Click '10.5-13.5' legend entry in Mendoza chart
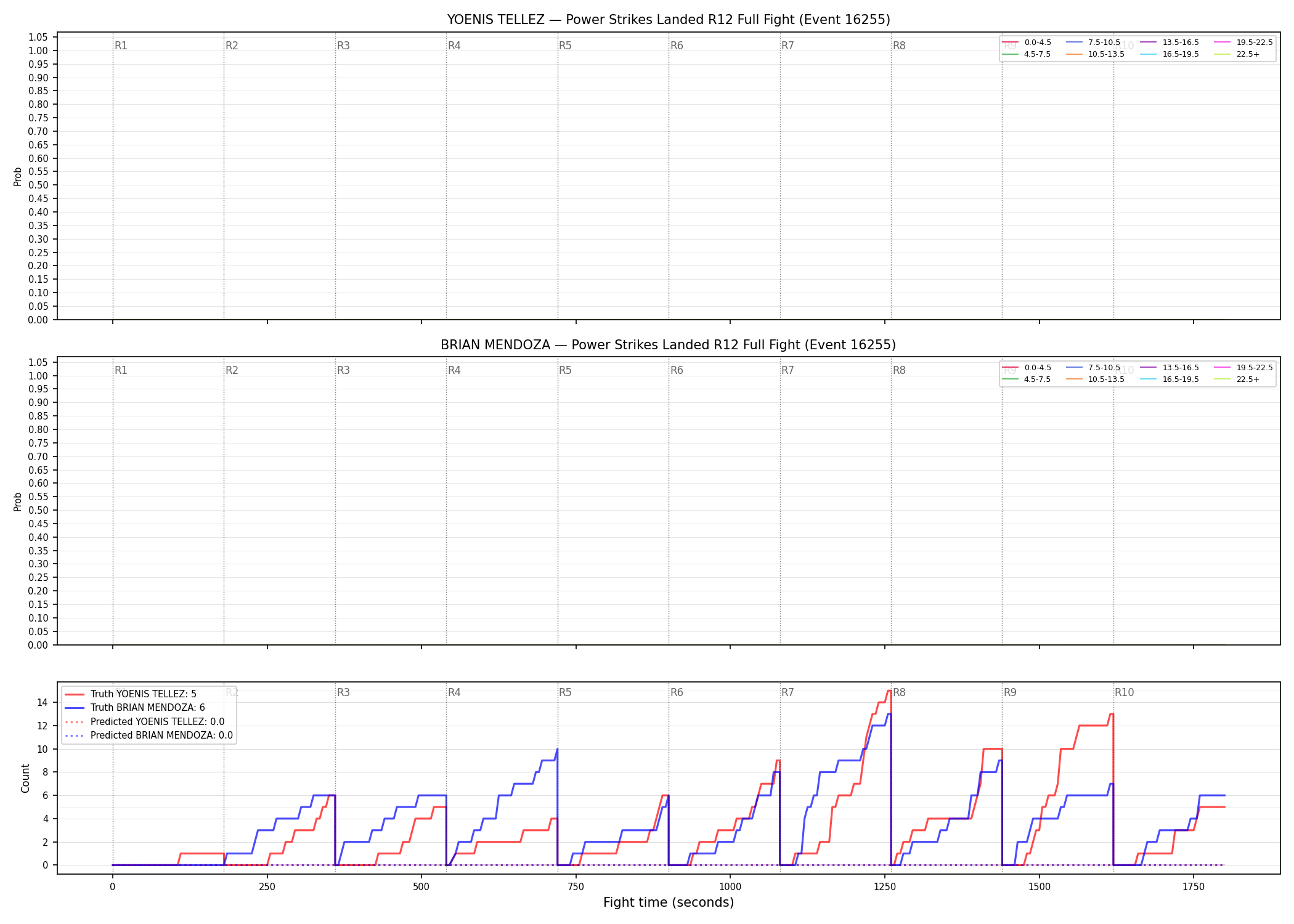 [x=1096, y=379]
